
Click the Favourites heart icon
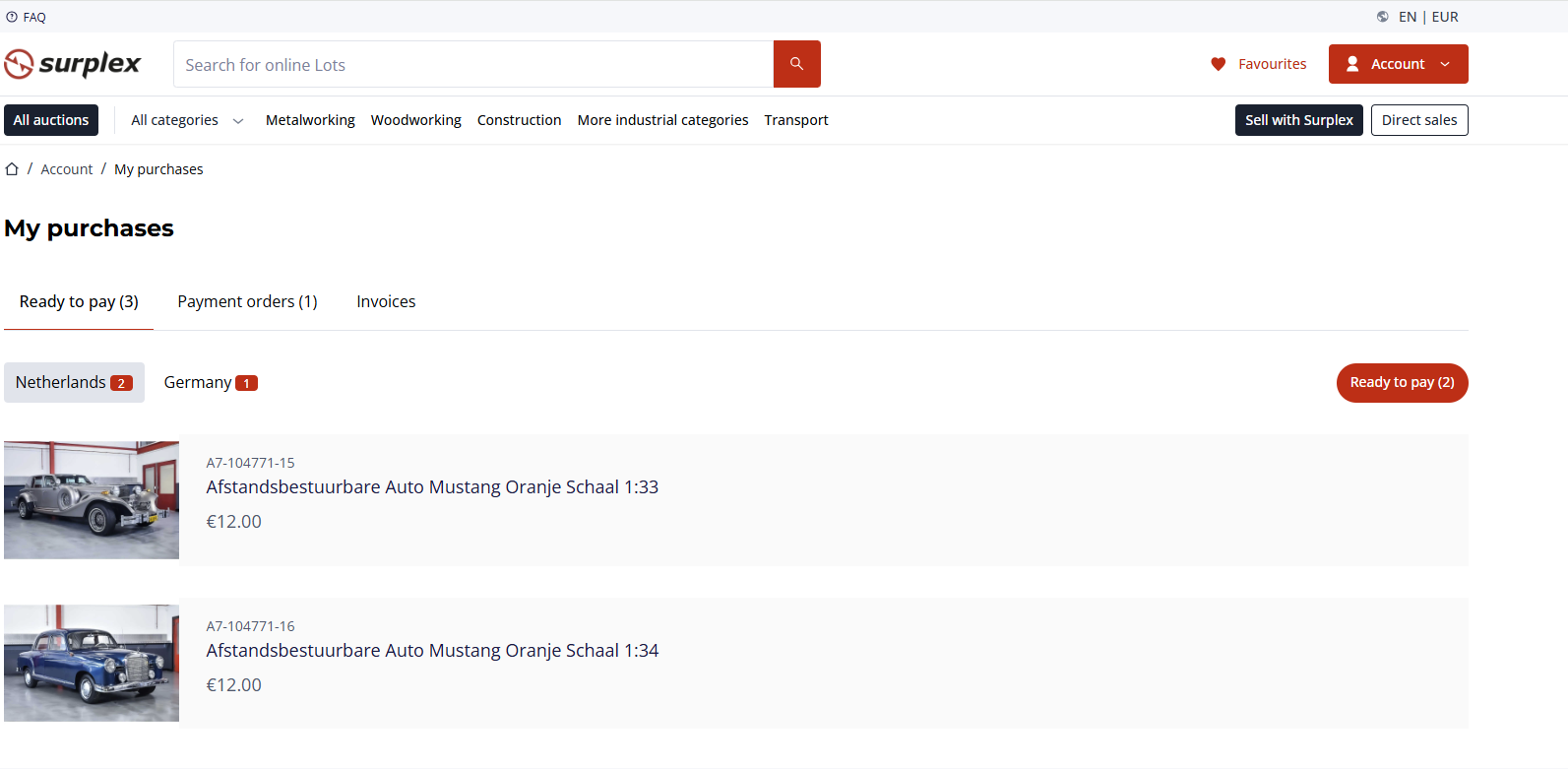1219,64
